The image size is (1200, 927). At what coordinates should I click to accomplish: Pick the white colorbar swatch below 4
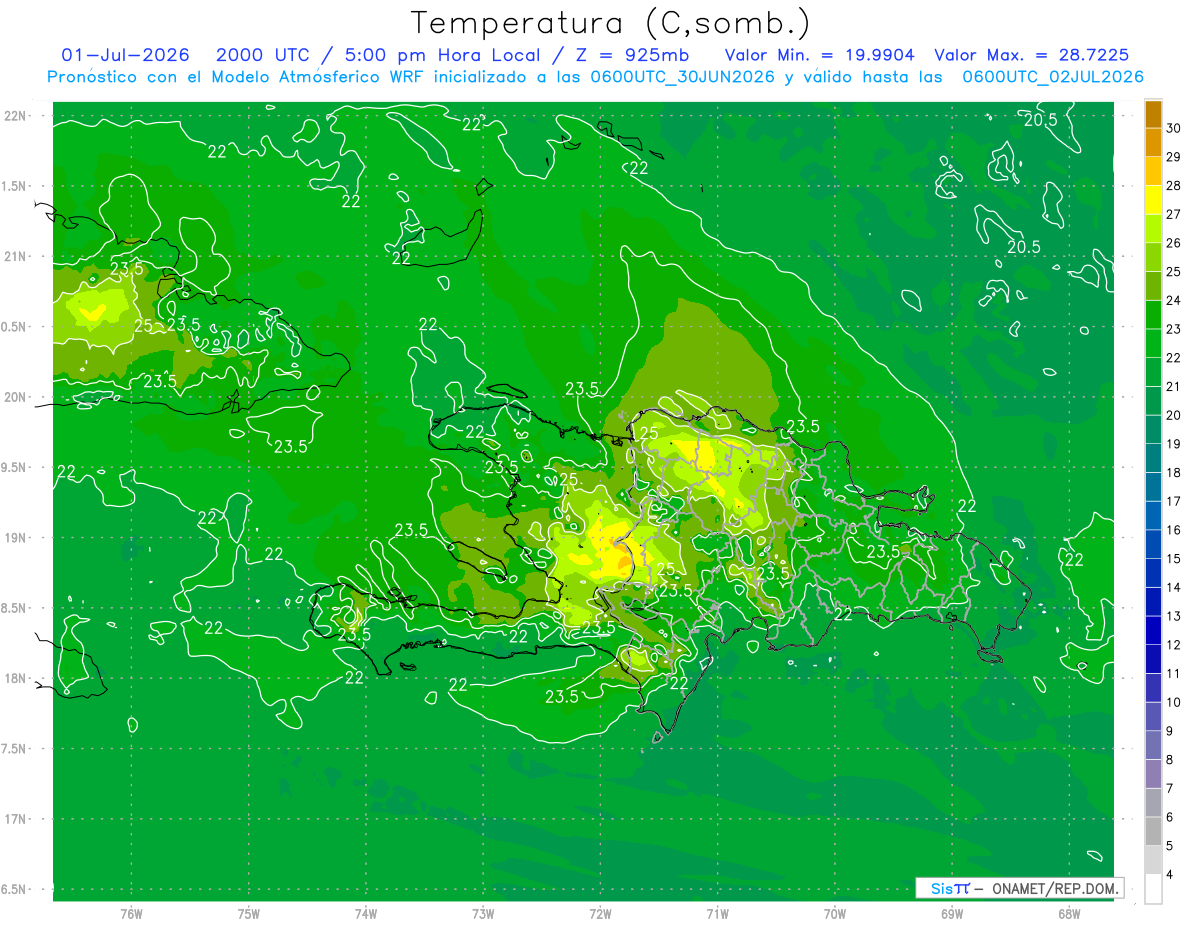(x=1153, y=889)
